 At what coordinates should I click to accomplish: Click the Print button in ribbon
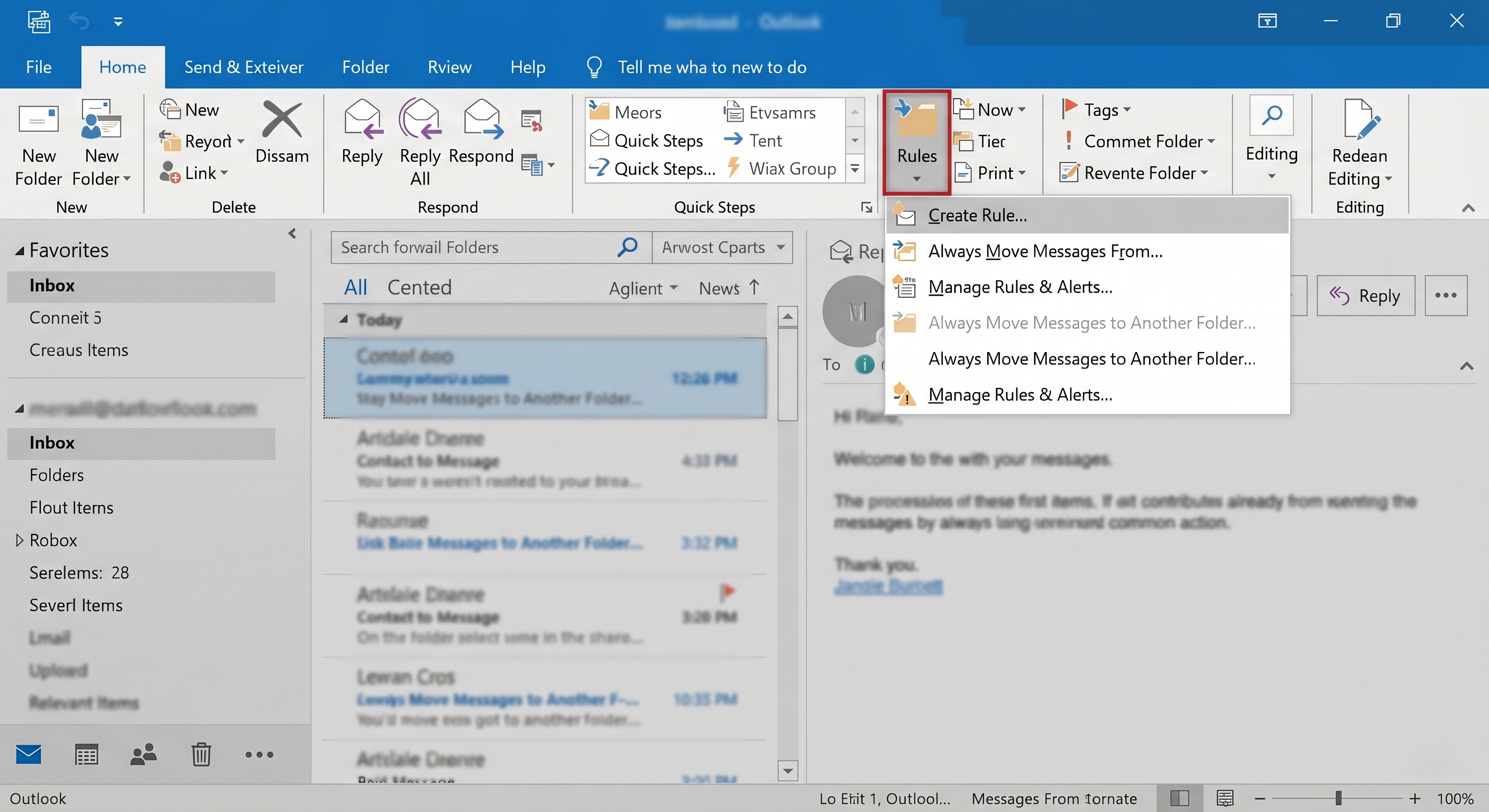pyautogui.click(x=990, y=172)
